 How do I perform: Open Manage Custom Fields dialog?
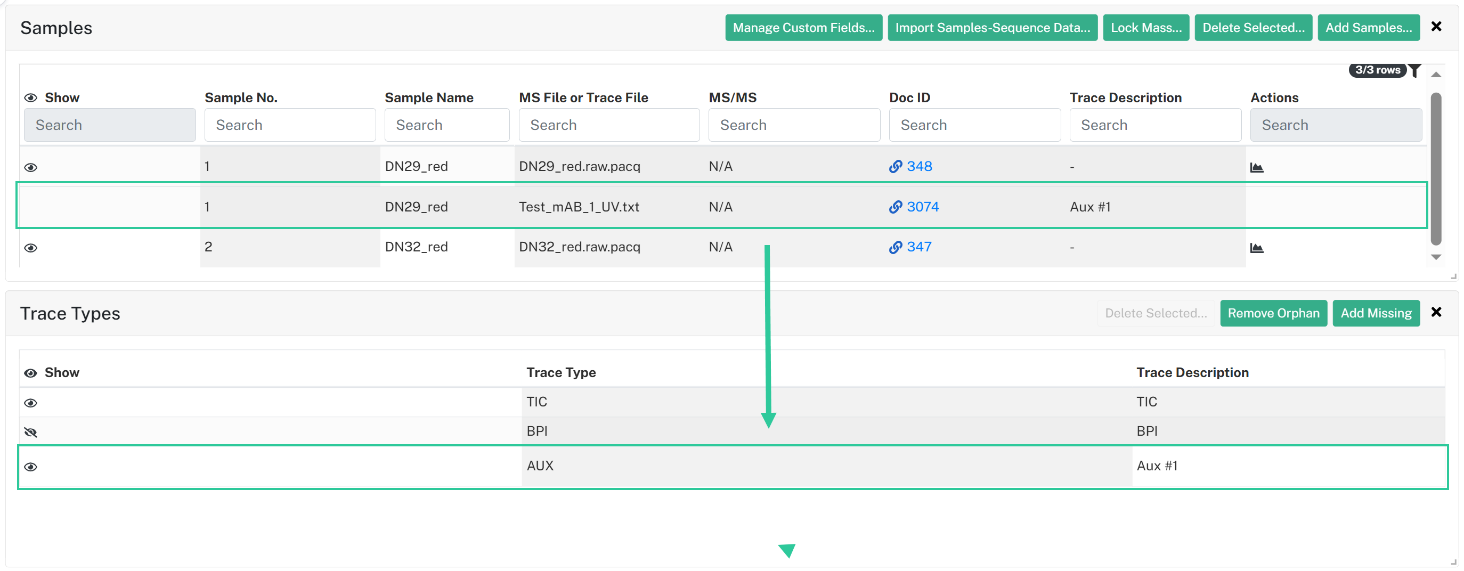tap(805, 28)
